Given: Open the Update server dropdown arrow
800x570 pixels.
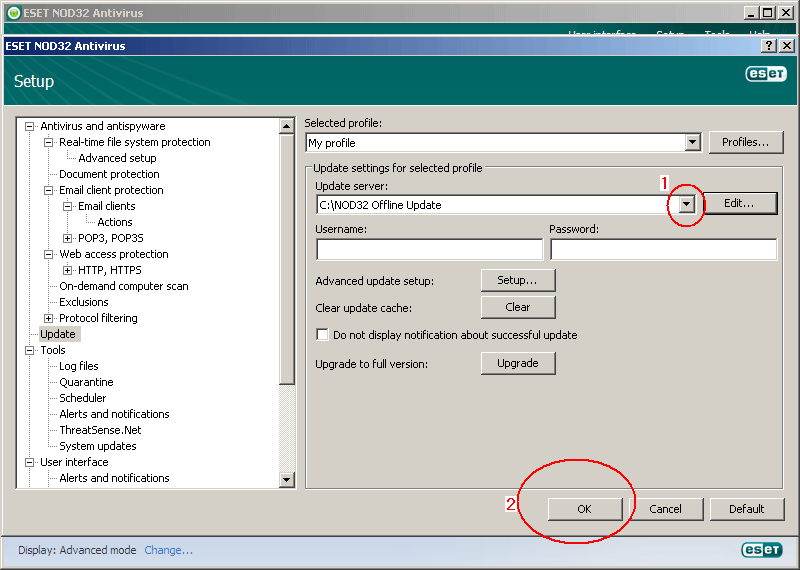Looking at the screenshot, I should (687, 205).
